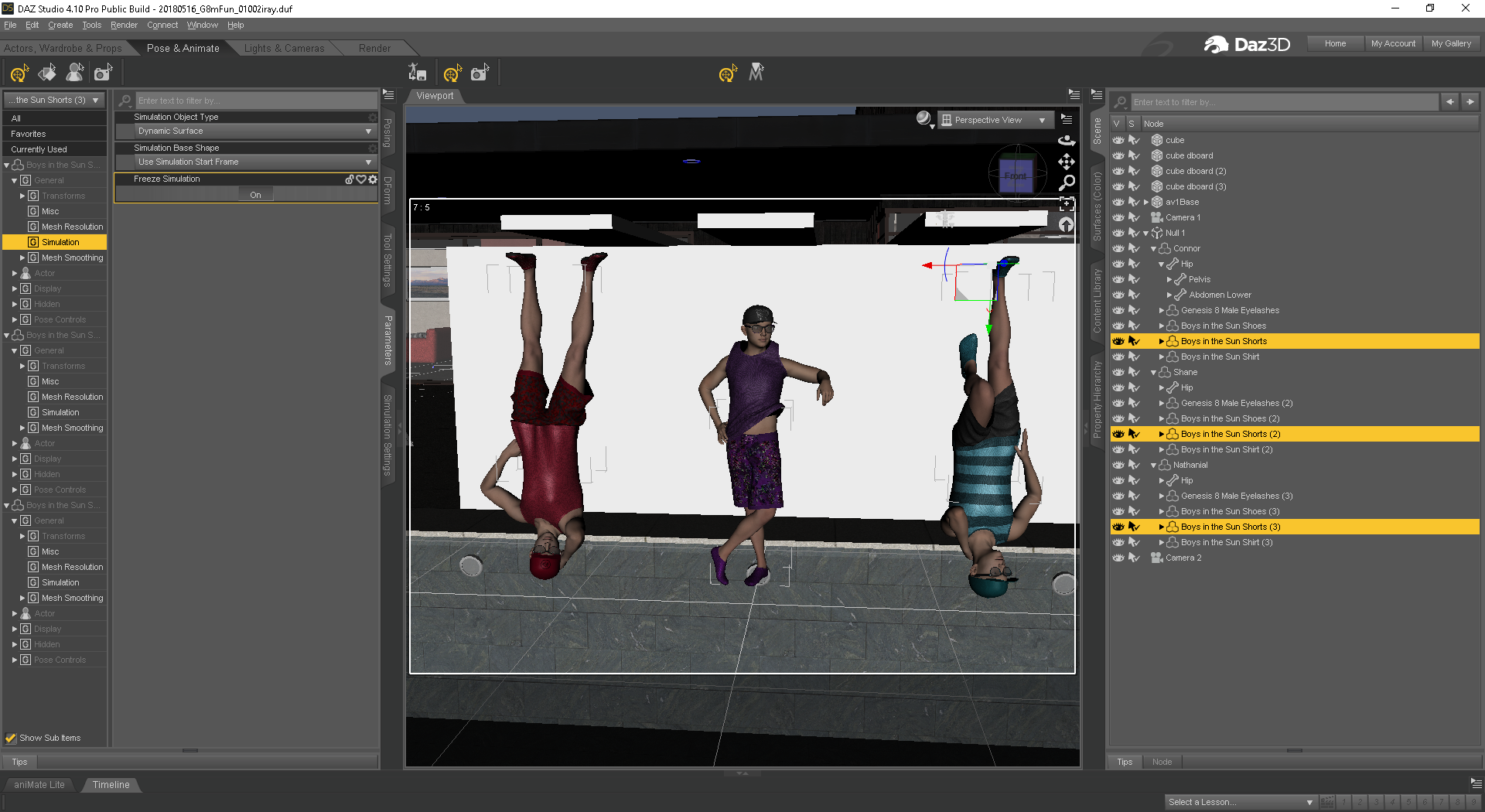Screen dimensions: 1485x812
Task: Click the Freeze Simulation settings gear icon
Action: point(373,179)
